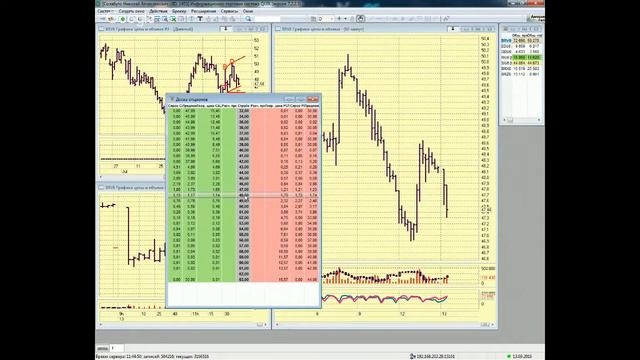This screenshot has height=360, width=640.
Task: Click the magnifier search icon in toolbar
Action: (248, 19)
